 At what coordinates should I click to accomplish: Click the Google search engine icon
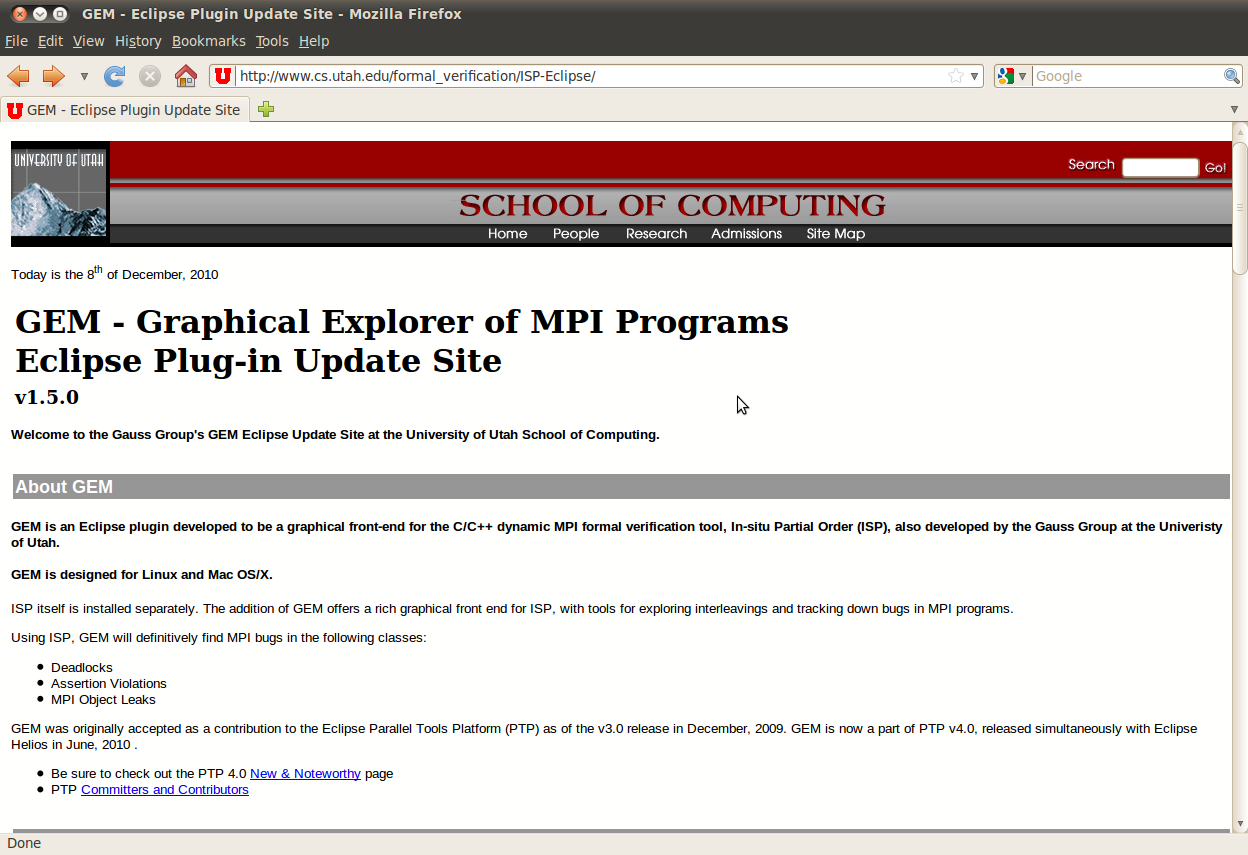pyautogui.click(x=1006, y=76)
